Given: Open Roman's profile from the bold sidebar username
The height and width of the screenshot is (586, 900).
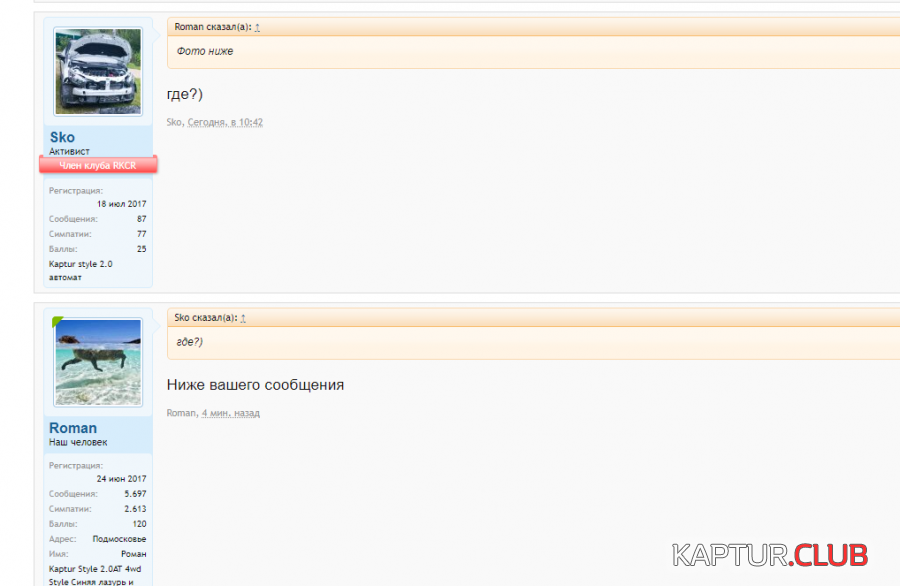Looking at the screenshot, I should [73, 428].
